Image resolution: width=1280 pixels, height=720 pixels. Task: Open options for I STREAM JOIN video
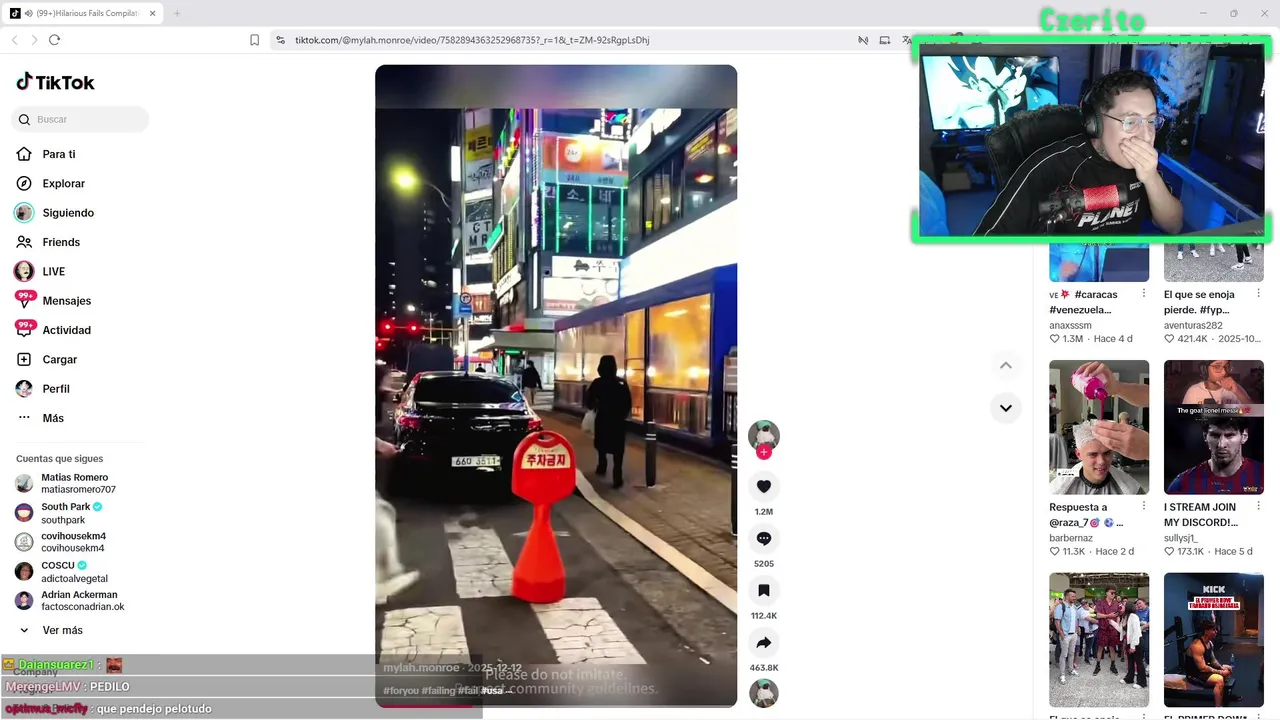(x=1258, y=507)
